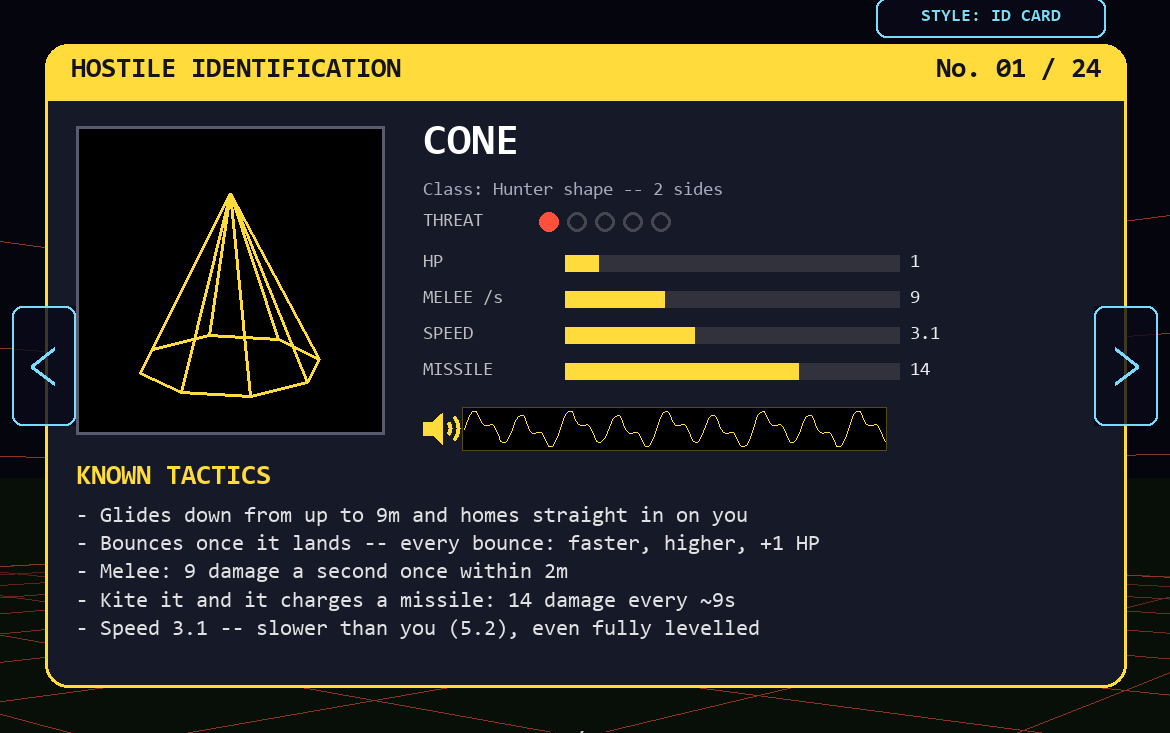Click the HOSTILE IDENTIFICATION header title
The height and width of the screenshot is (733, 1170).
coord(236,69)
